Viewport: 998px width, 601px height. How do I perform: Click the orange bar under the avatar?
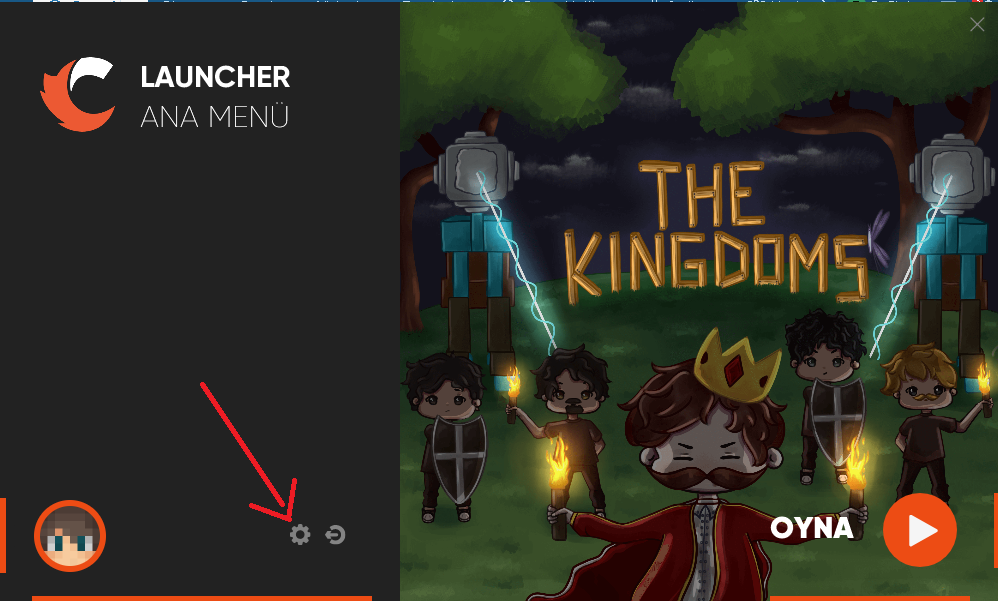pos(202,598)
